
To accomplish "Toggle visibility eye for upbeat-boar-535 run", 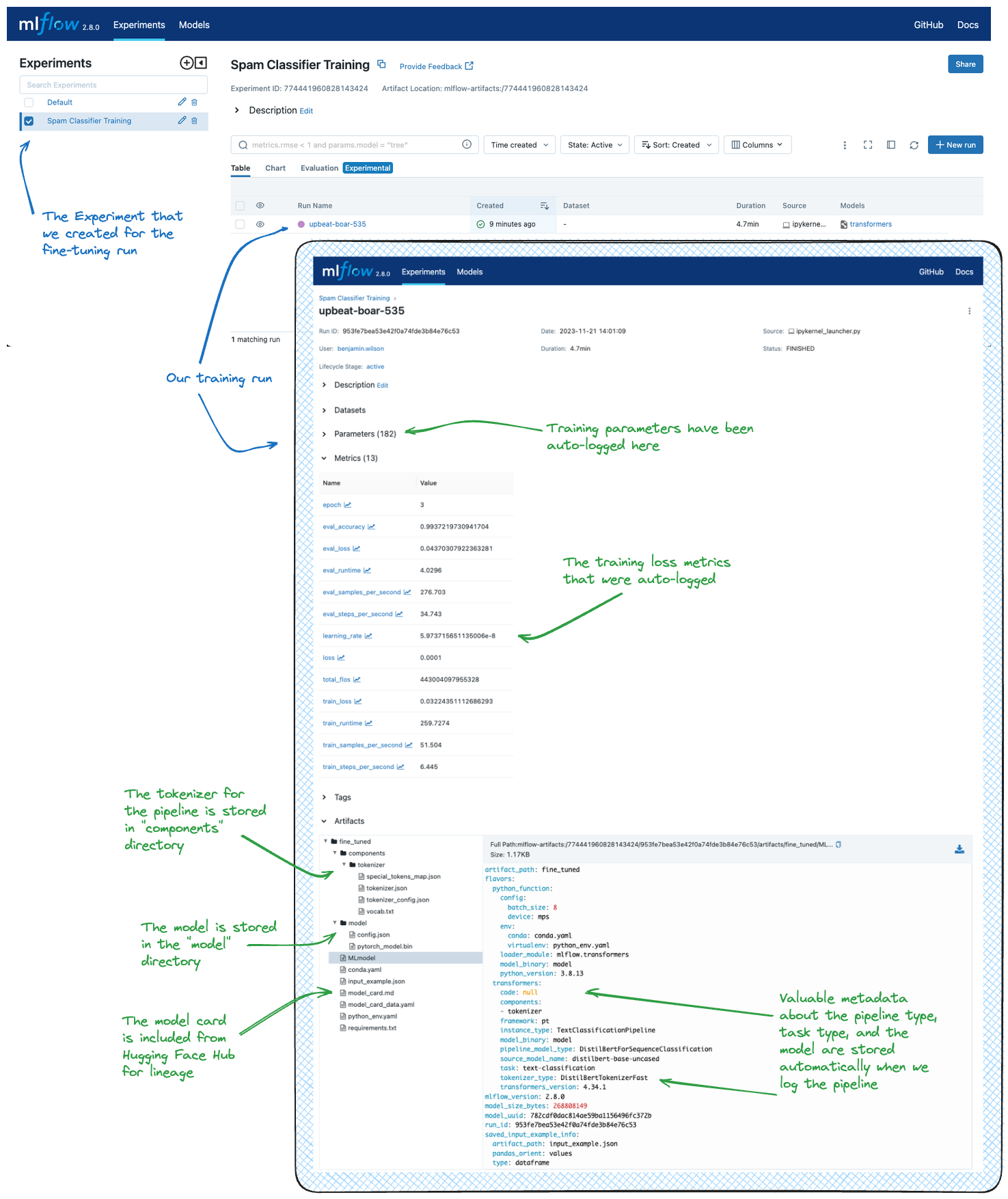I will click(260, 224).
